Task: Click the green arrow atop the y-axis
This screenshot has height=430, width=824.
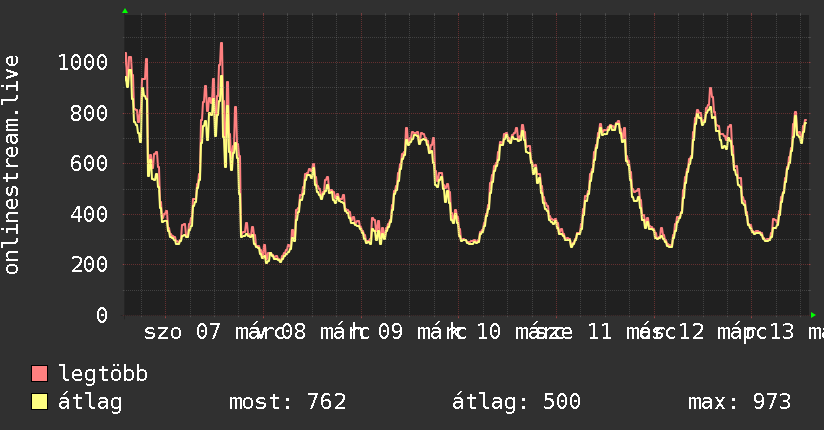Action: coord(125,11)
